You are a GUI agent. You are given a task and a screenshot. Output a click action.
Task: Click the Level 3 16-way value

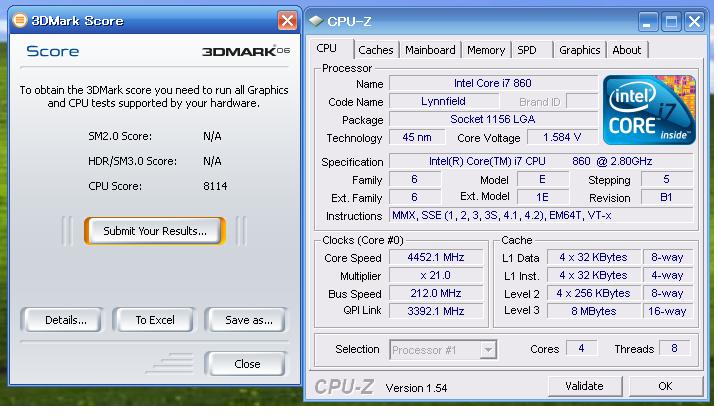coord(668,311)
